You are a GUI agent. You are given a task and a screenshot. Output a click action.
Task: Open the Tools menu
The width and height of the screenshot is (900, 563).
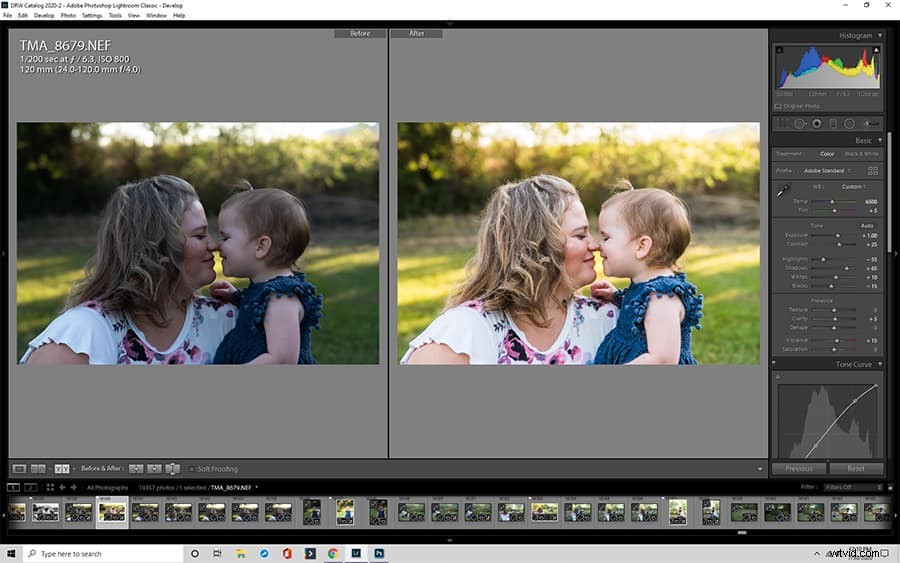pyautogui.click(x=115, y=15)
